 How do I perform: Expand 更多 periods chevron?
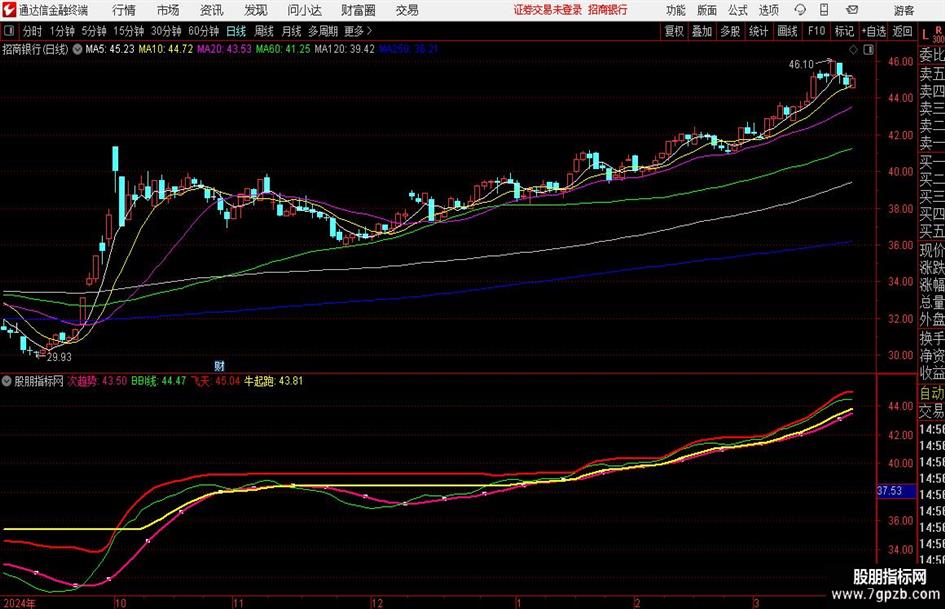[x=359, y=31]
